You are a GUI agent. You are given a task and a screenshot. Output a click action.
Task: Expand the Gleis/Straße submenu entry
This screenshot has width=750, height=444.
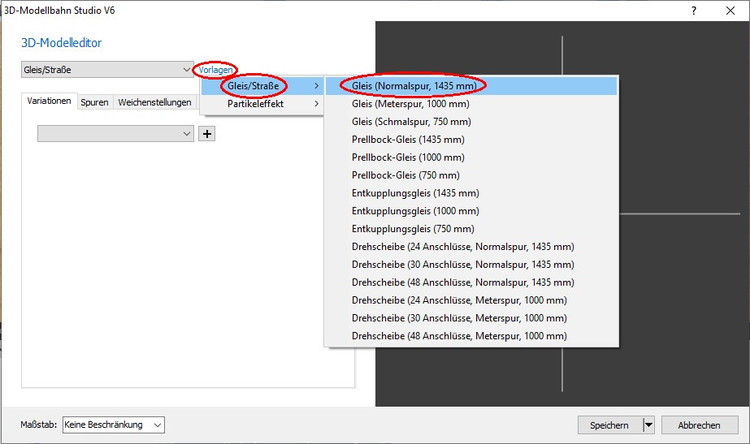tap(262, 86)
